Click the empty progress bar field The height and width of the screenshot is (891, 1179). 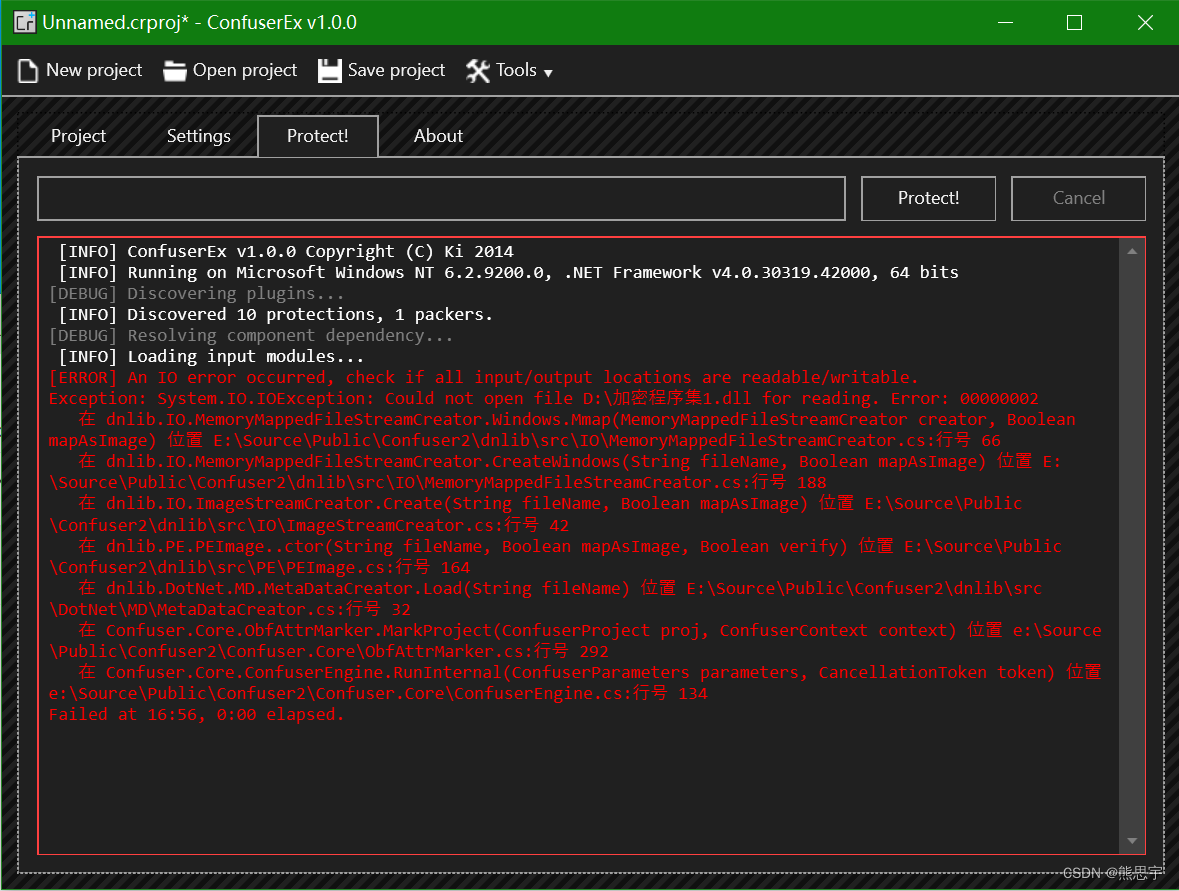click(x=441, y=199)
